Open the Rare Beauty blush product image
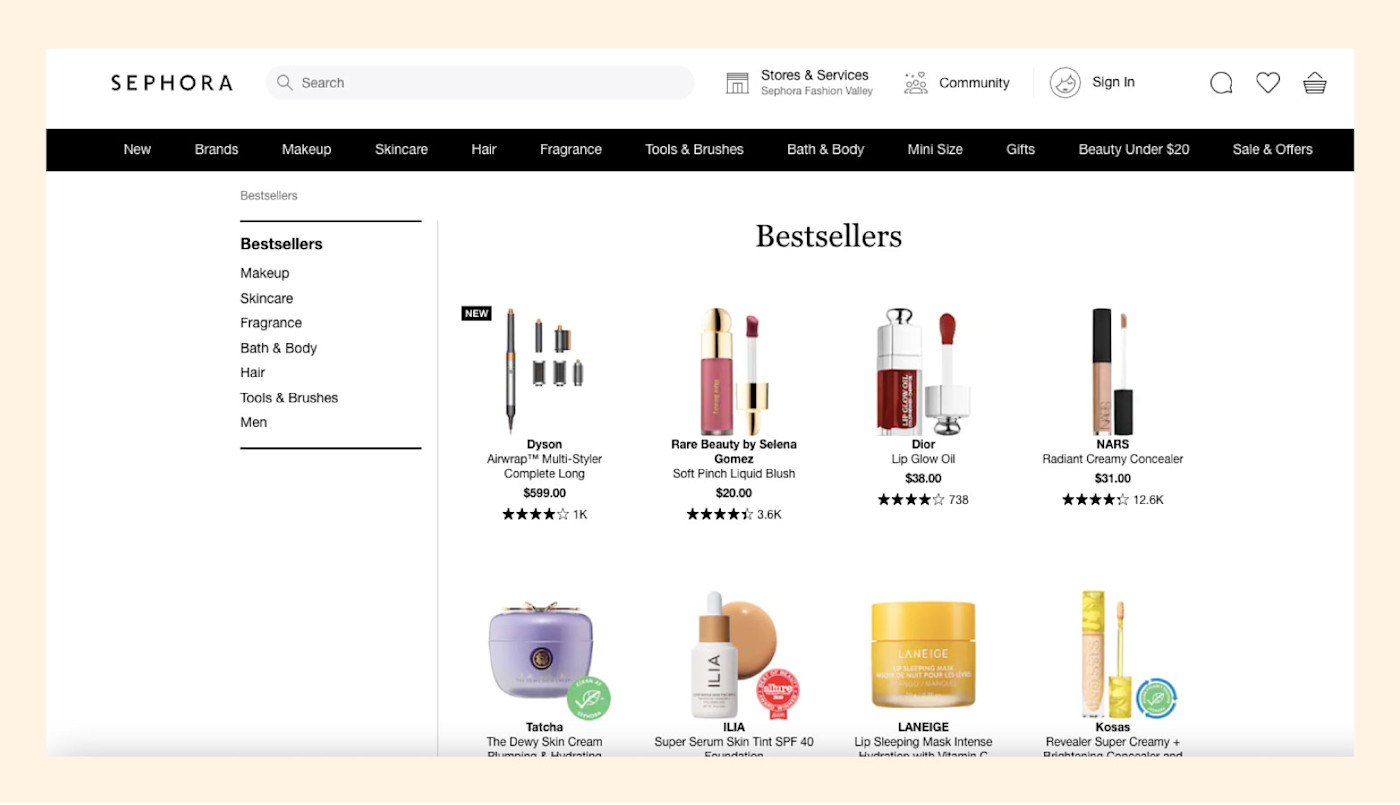Viewport: 1400px width, 805px height. tap(733, 369)
